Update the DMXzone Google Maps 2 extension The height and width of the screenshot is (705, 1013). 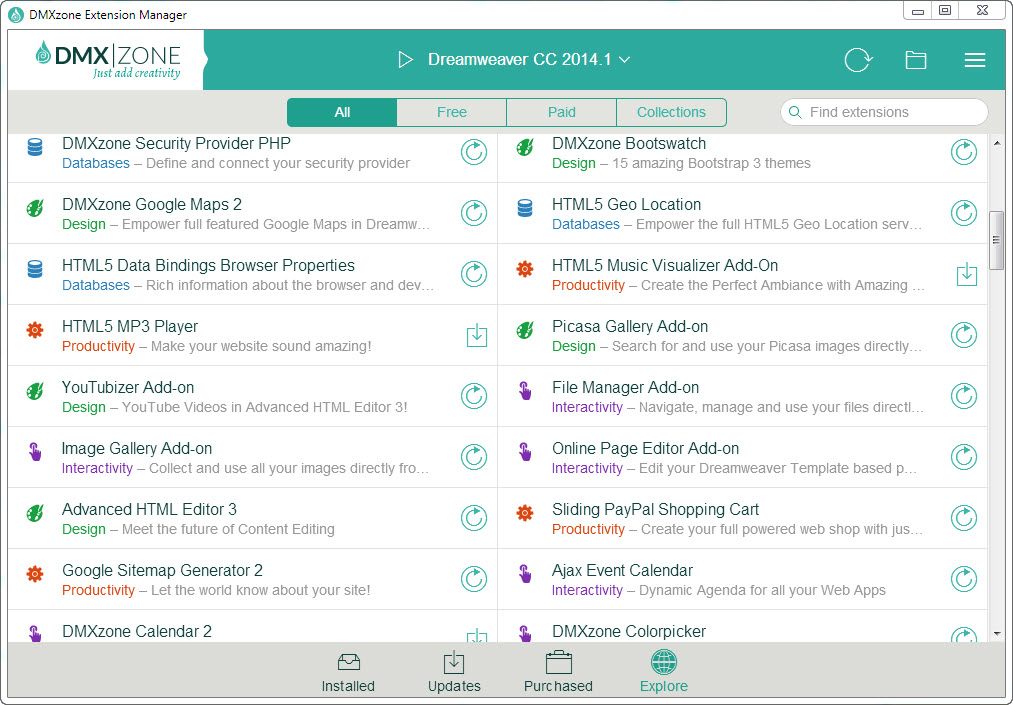(474, 213)
